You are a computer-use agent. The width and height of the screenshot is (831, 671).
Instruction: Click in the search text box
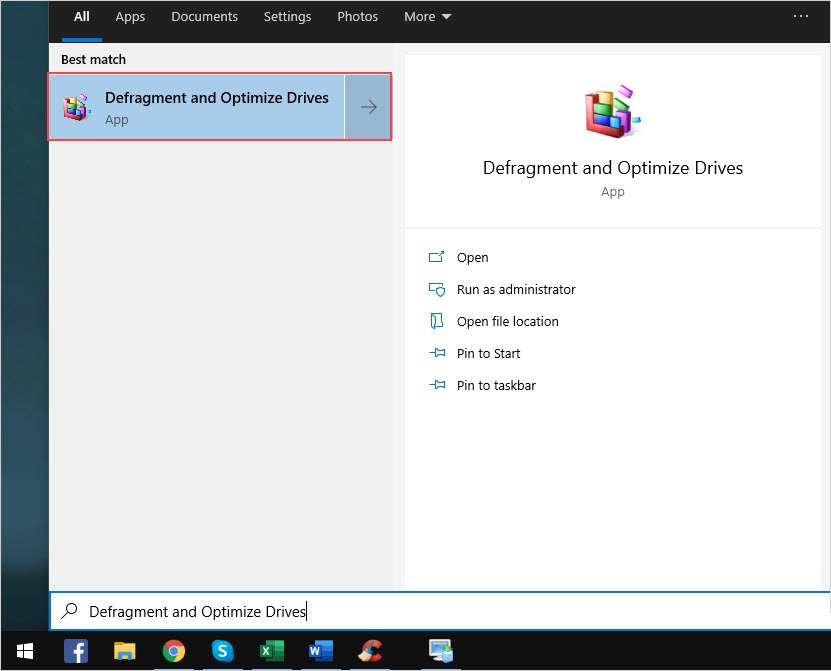(x=440, y=611)
